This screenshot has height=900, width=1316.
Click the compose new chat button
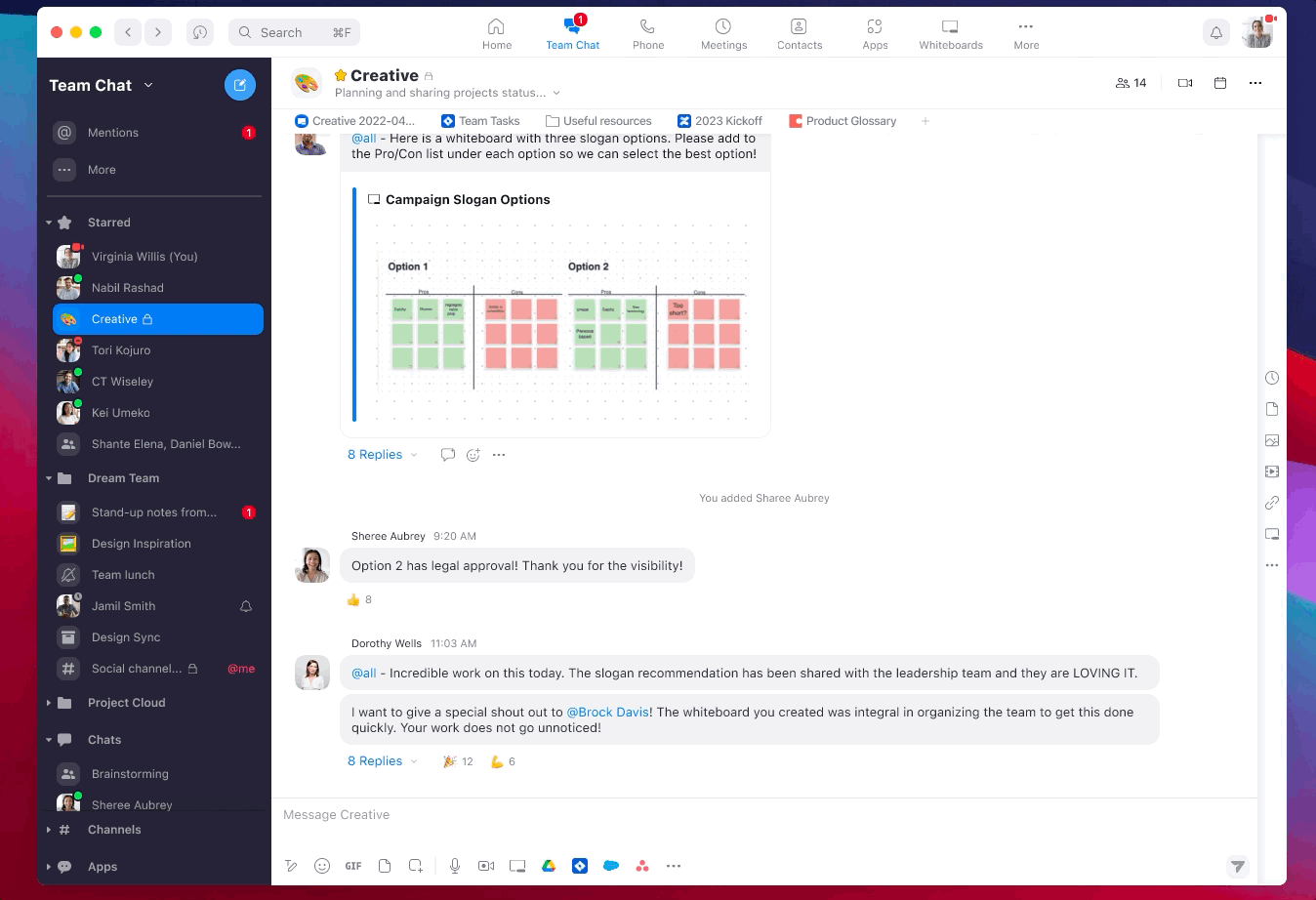point(240,85)
